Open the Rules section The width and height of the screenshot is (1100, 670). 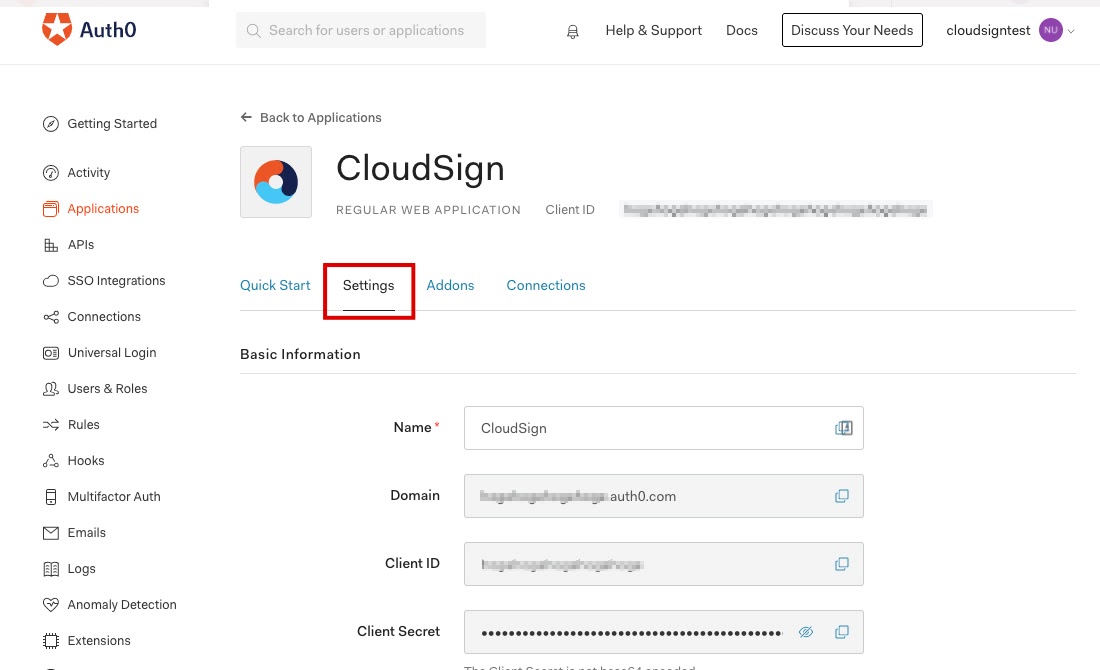coord(83,424)
